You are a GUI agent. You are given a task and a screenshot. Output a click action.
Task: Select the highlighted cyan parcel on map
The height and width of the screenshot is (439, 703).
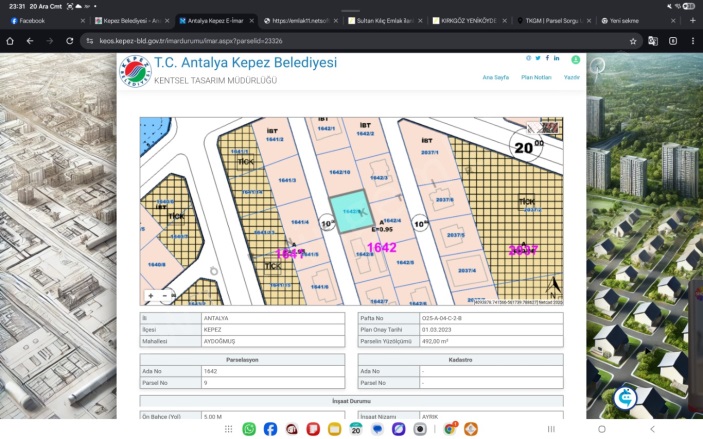coord(350,214)
